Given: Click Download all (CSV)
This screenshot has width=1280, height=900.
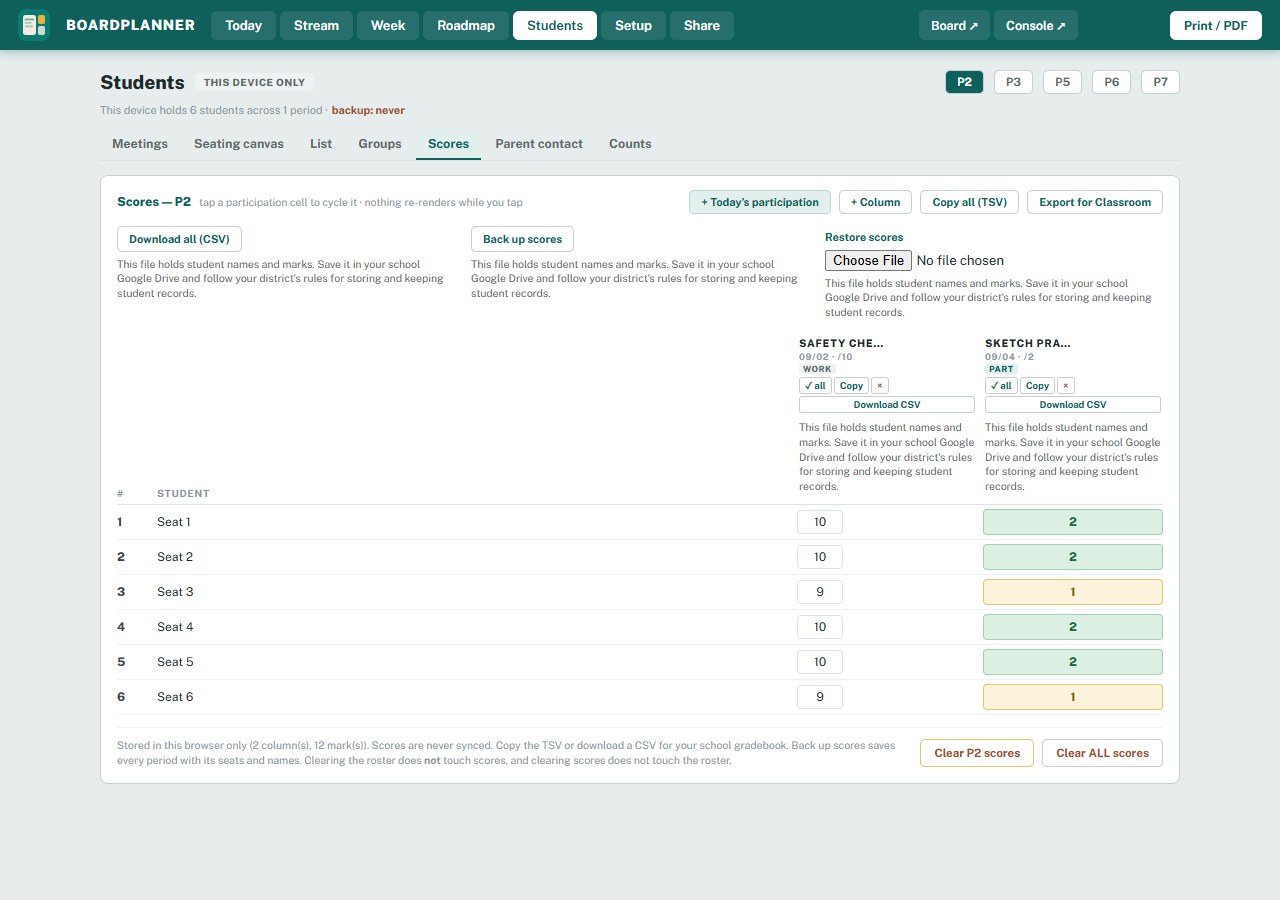Looking at the screenshot, I should pyautogui.click(x=179, y=239).
